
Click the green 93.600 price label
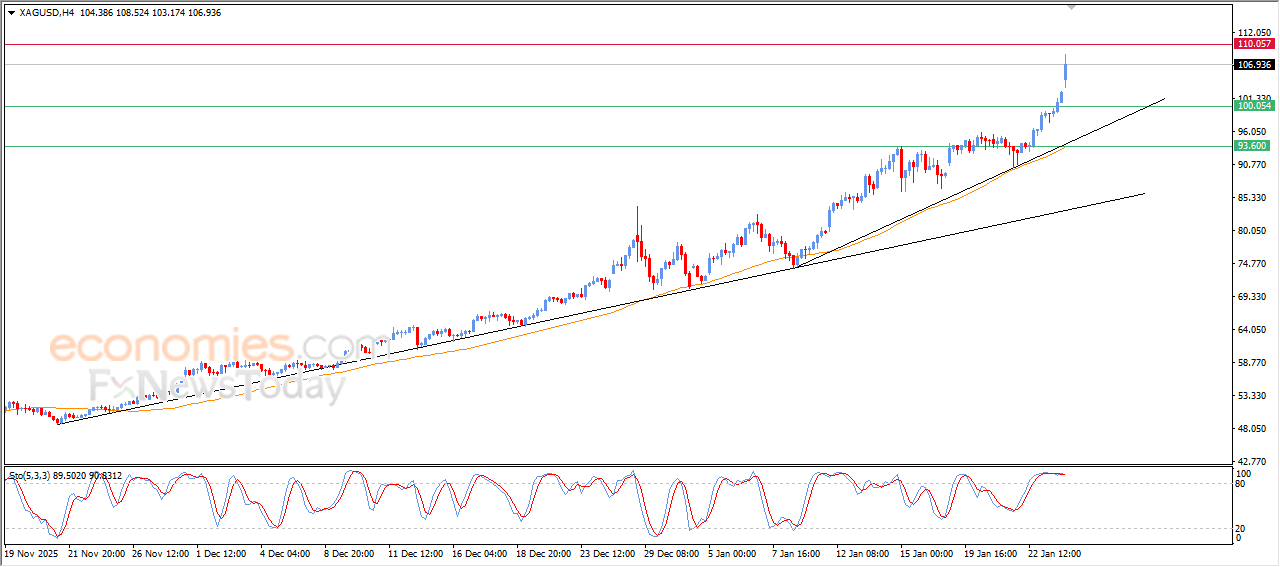point(1253,146)
